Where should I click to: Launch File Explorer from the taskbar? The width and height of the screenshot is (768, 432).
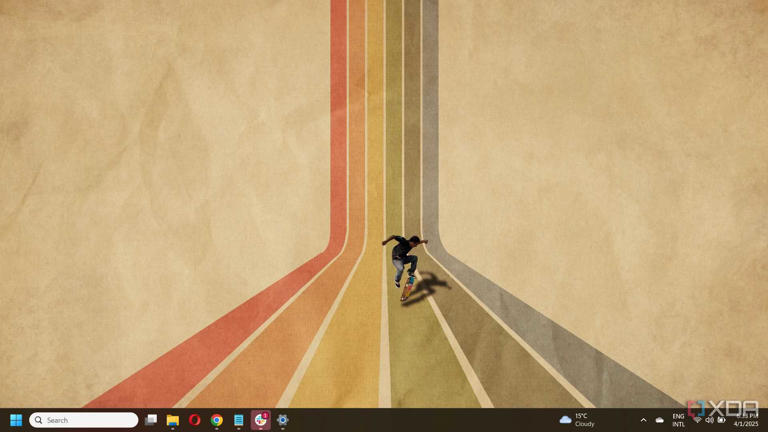click(173, 420)
